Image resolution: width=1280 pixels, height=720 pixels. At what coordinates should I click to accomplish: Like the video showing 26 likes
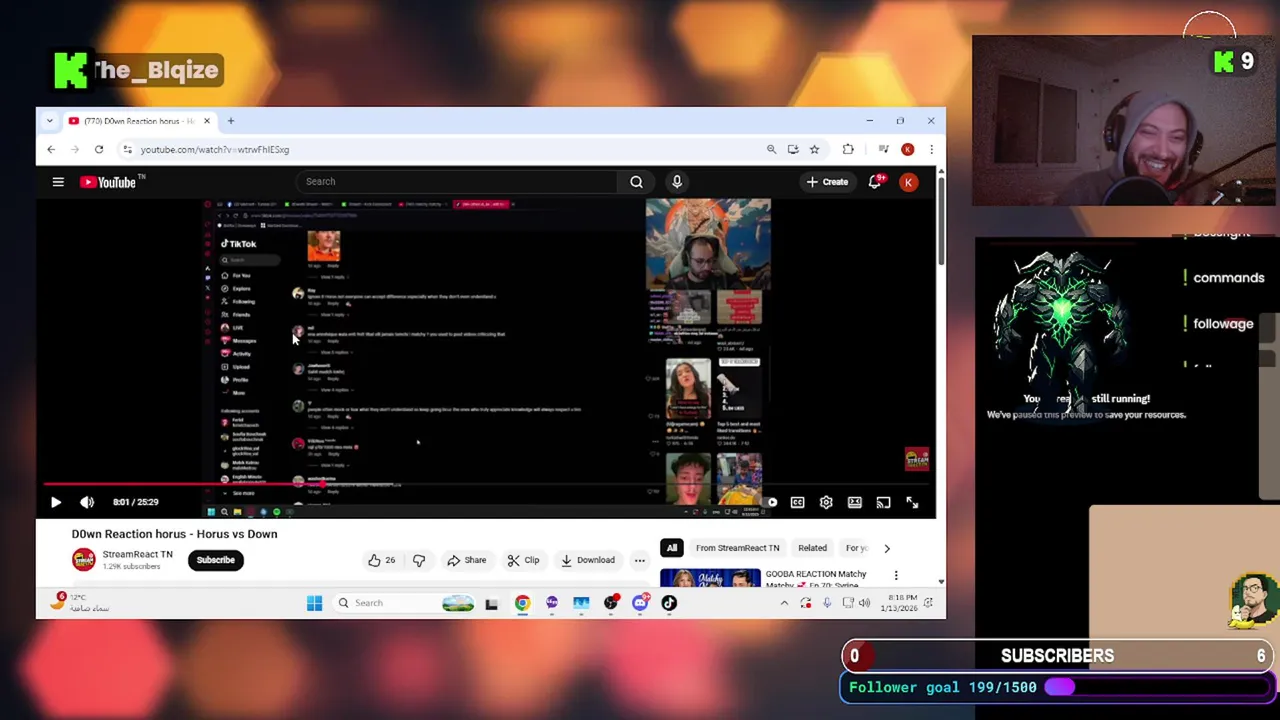tap(382, 560)
